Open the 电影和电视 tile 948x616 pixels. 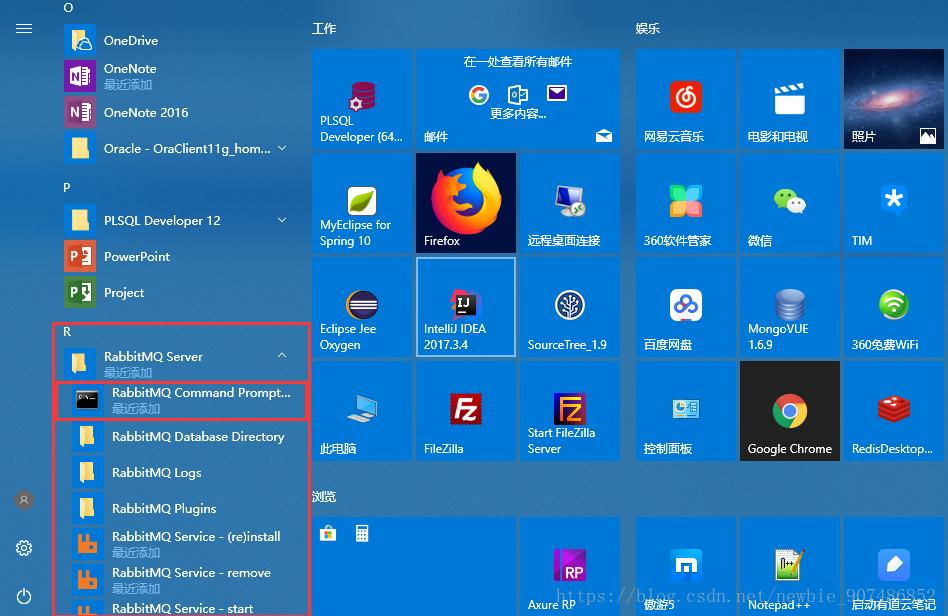pos(790,99)
